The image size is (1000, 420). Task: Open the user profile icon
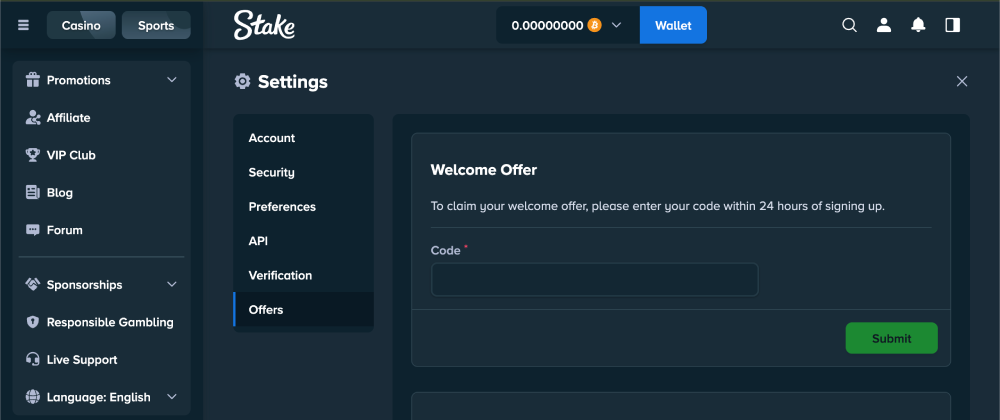click(x=884, y=25)
